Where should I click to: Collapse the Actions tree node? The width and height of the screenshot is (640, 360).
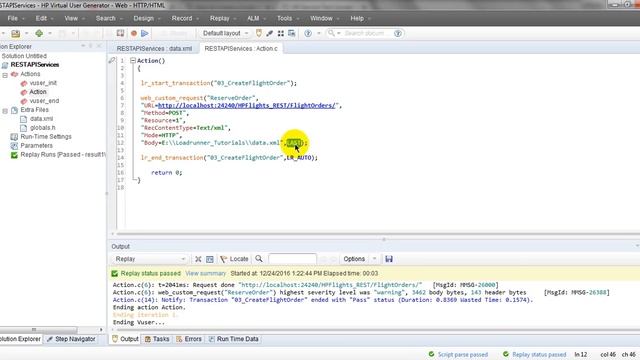point(5,75)
